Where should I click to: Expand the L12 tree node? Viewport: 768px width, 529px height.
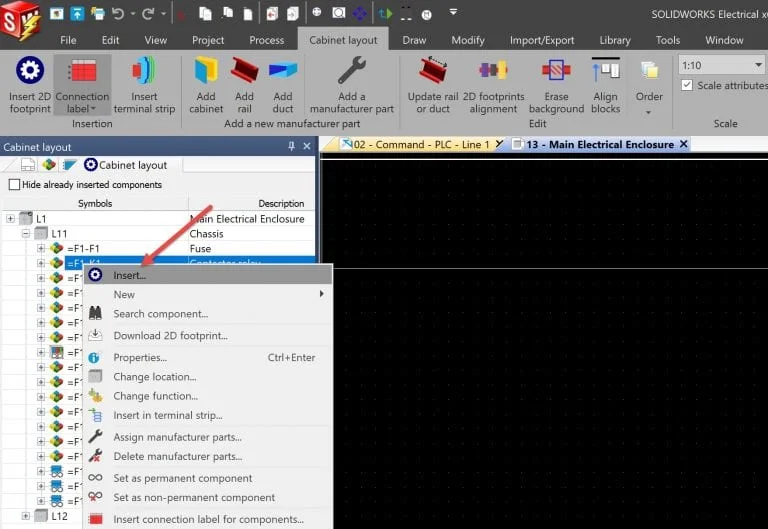26,516
